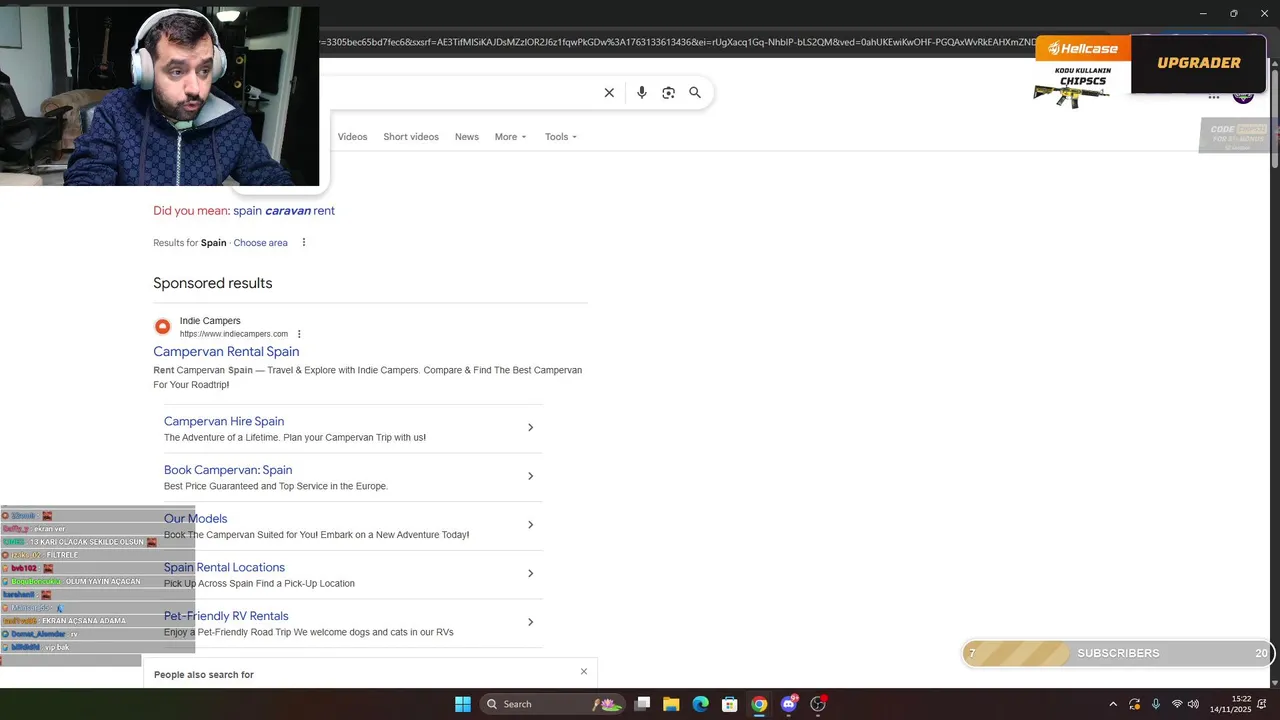Open Google Lens image search icon
Image resolution: width=1280 pixels, height=720 pixels.
pos(669,93)
